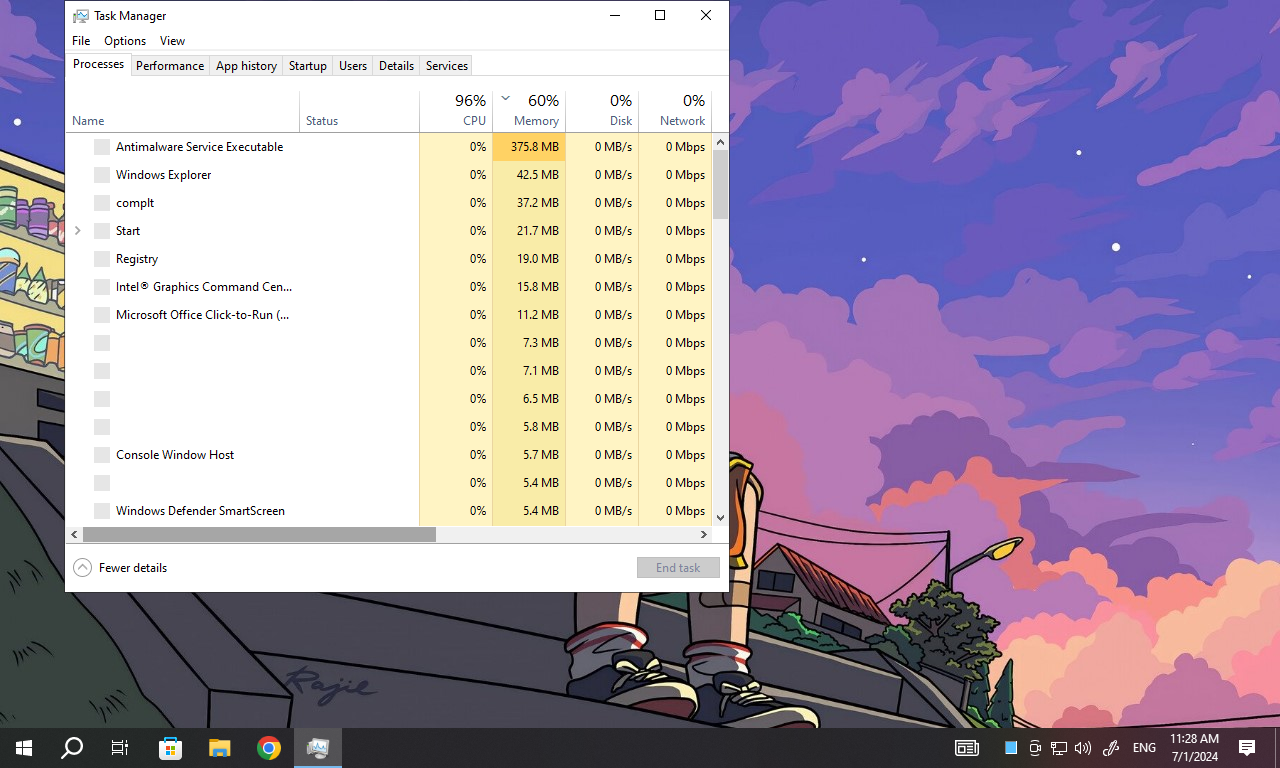Click the icon of the unnamed 7.1 MB process
Viewport: 1280px width, 768px height.
point(102,371)
